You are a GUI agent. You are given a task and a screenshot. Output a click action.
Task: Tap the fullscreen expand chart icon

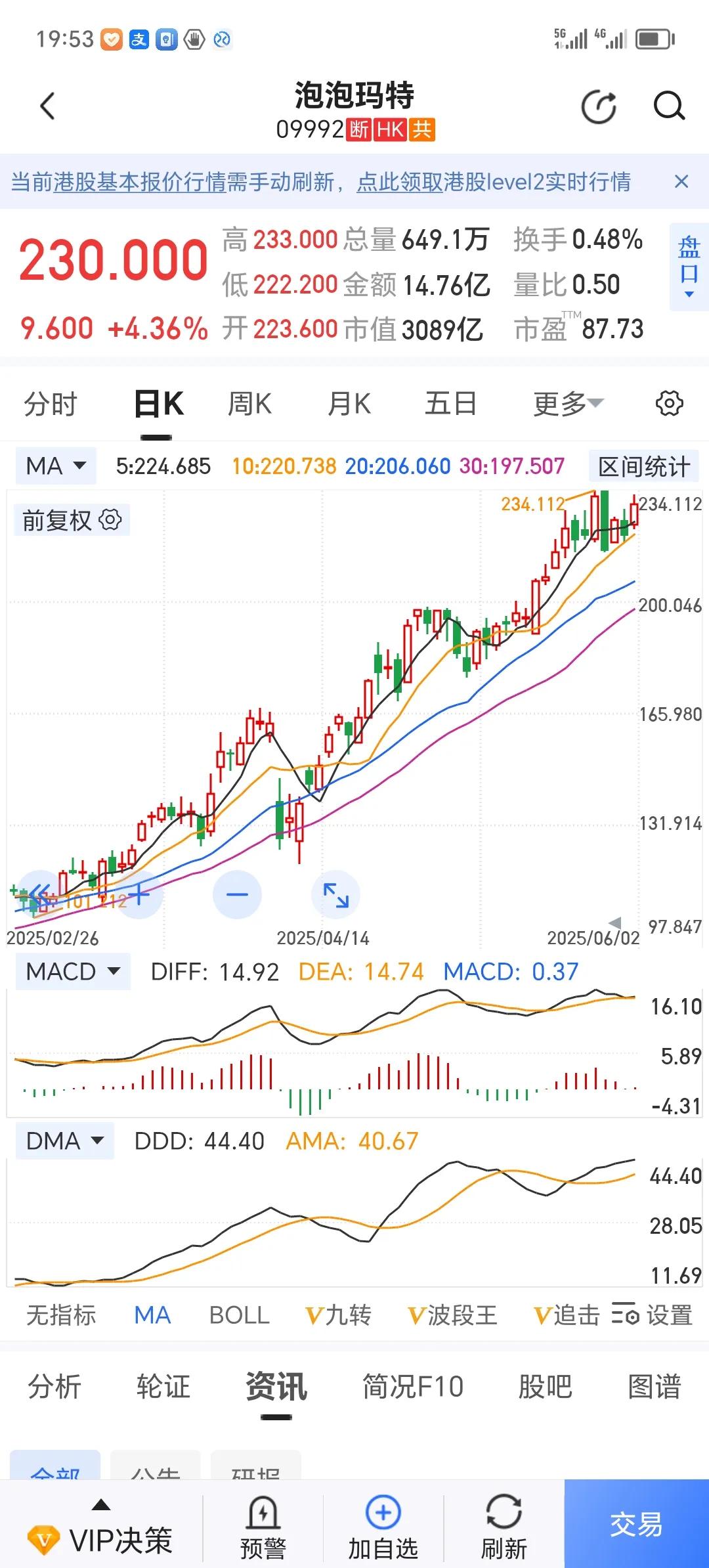335,894
